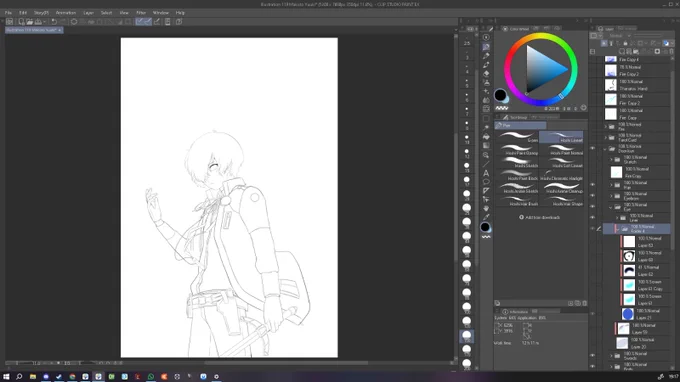The height and width of the screenshot is (382, 680).
Task: Select the Gradient tool
Action: [486, 146]
